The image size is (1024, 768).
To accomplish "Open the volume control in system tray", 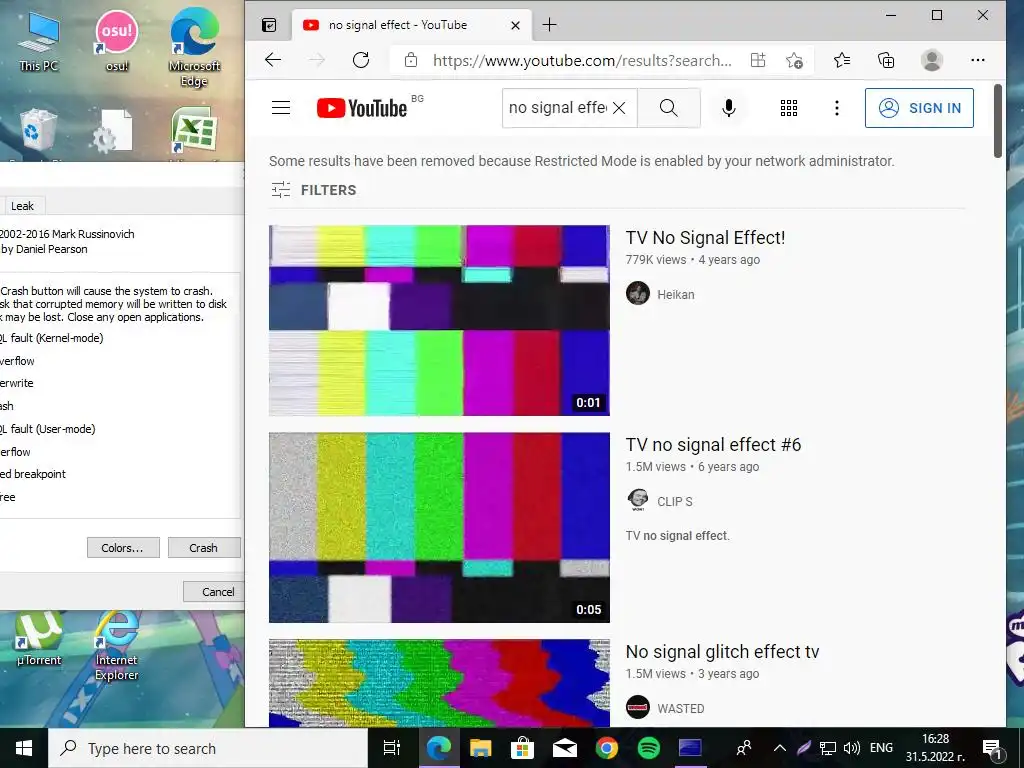I will pyautogui.click(x=852, y=748).
